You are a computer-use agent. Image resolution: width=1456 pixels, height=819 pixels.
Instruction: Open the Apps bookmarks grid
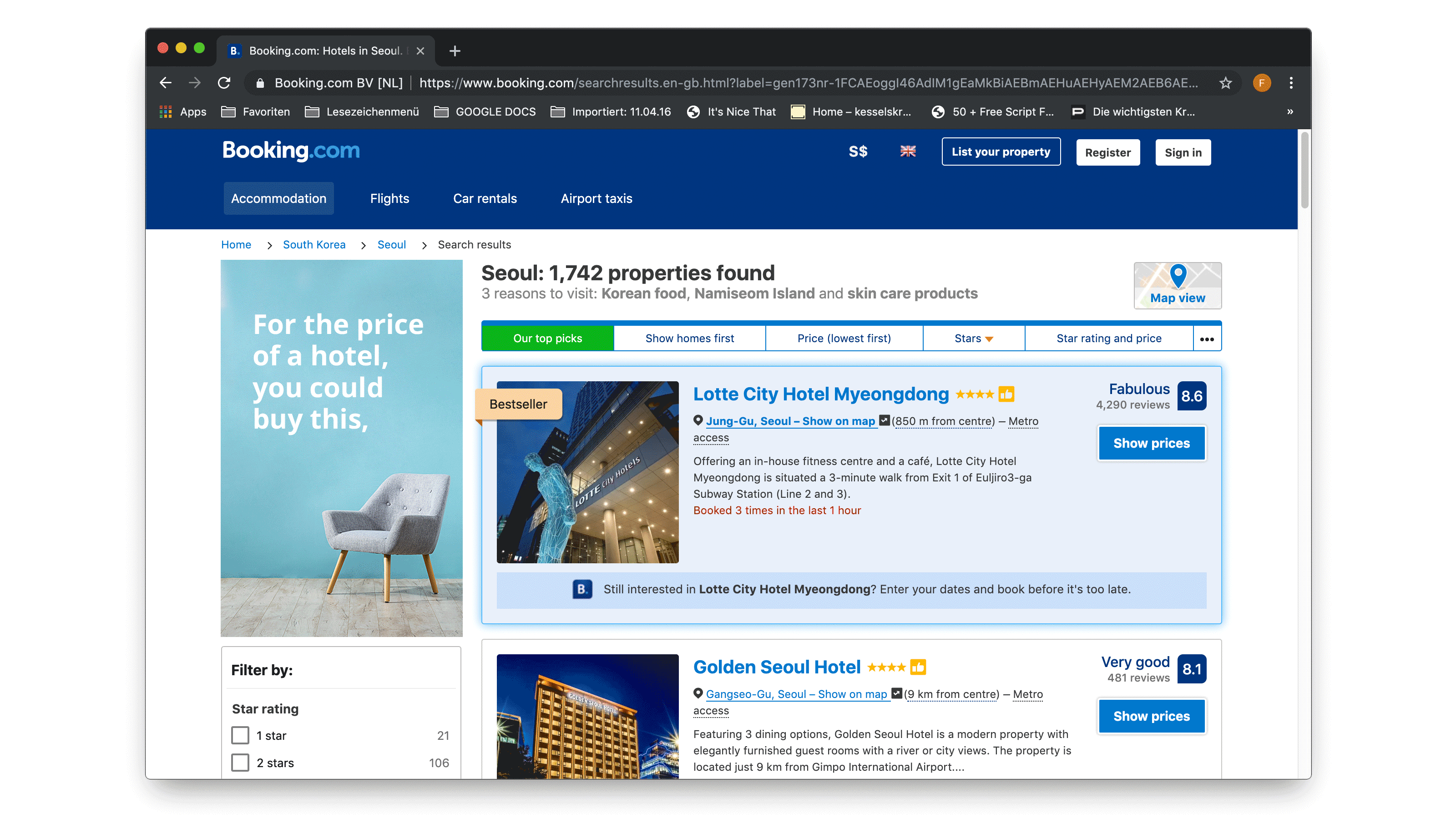(182, 112)
